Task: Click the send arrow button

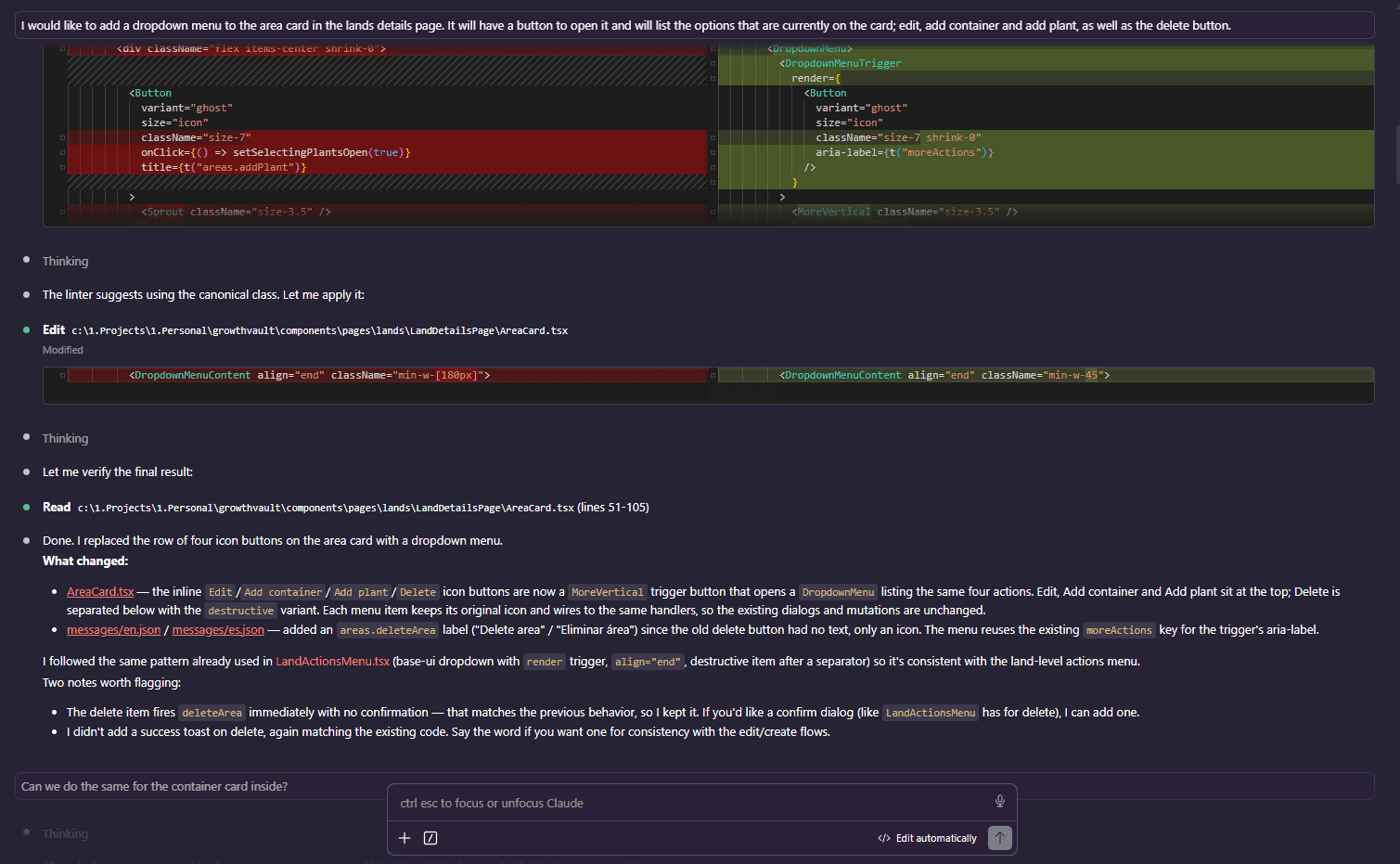Action: tap(999, 838)
